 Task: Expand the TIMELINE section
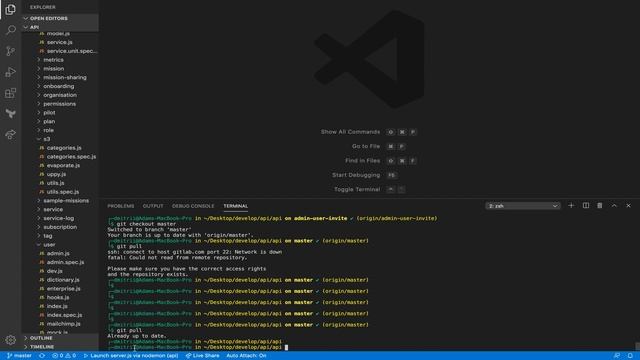pos(60,347)
